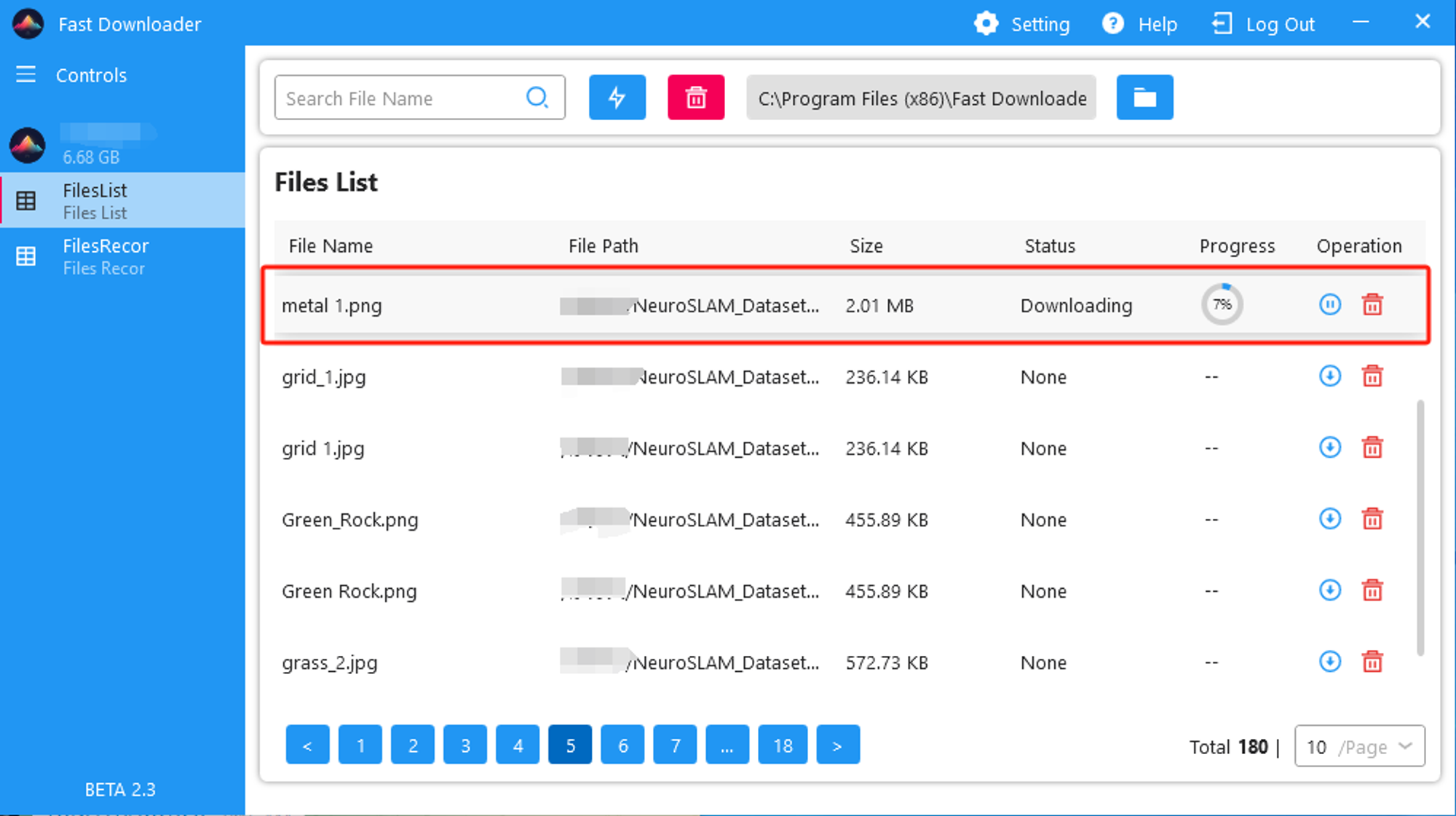1456x816 pixels.
Task: Click the Status column header
Action: click(1050, 246)
